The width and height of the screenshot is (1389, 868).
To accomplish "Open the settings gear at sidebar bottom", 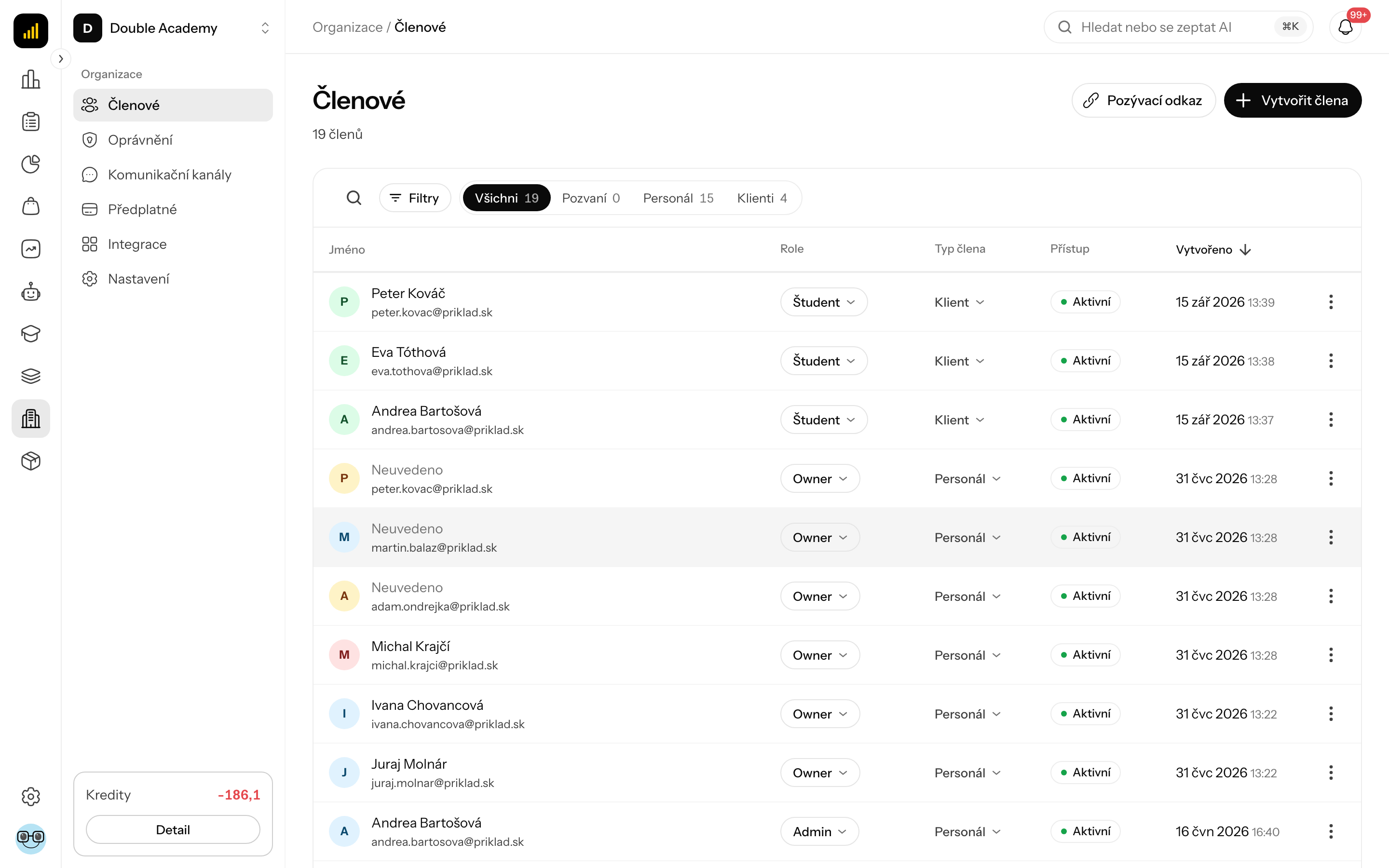I will [30, 796].
